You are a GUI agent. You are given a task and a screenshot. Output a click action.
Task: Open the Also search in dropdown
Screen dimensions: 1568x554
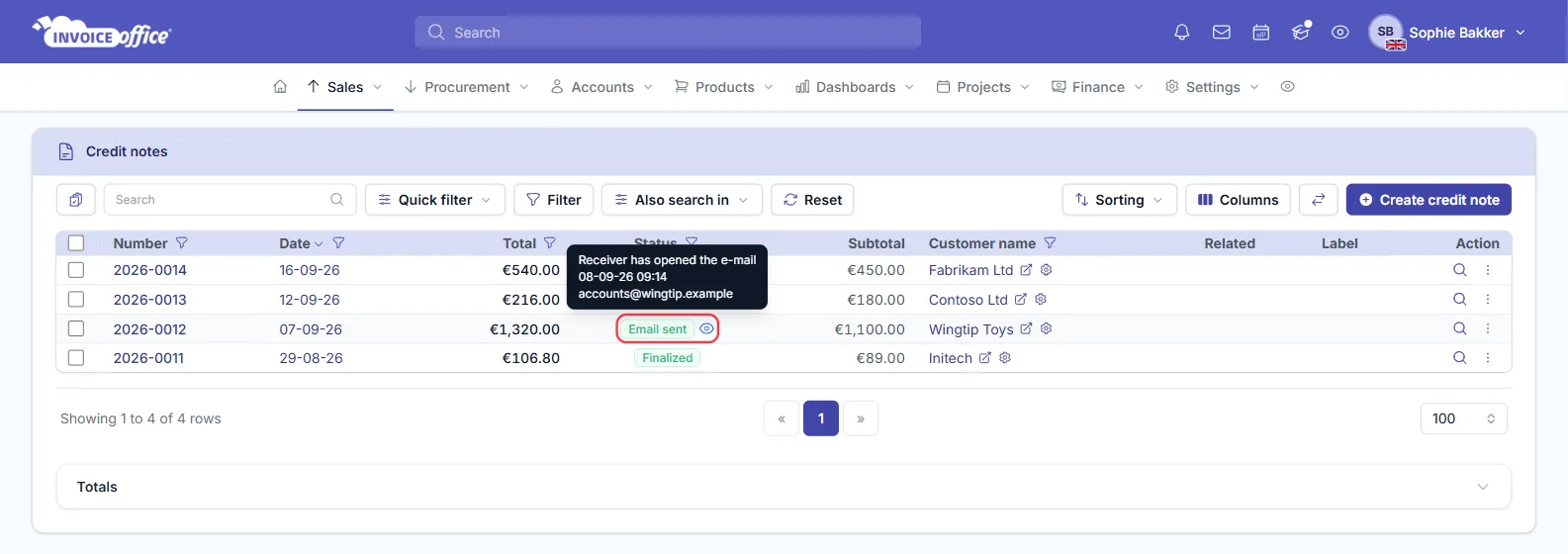682,200
